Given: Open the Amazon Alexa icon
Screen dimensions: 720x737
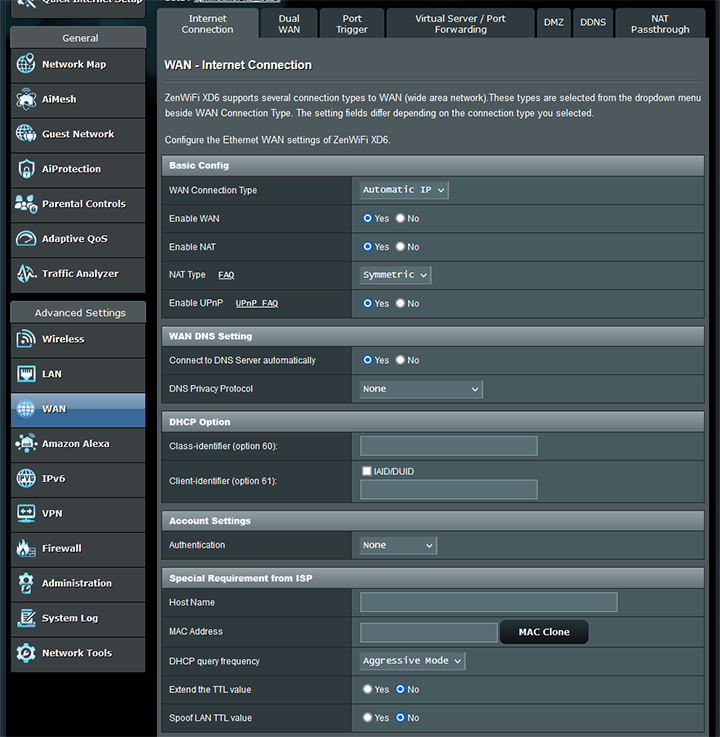Looking at the screenshot, I should 26,444.
